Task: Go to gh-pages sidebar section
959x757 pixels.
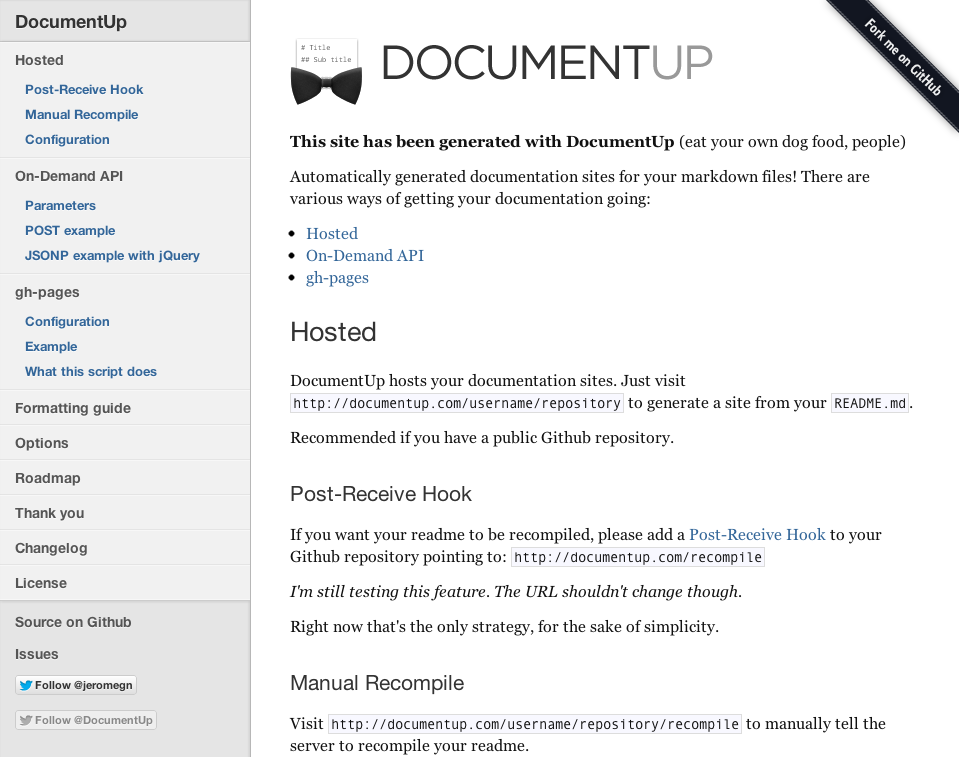Action: coord(47,292)
